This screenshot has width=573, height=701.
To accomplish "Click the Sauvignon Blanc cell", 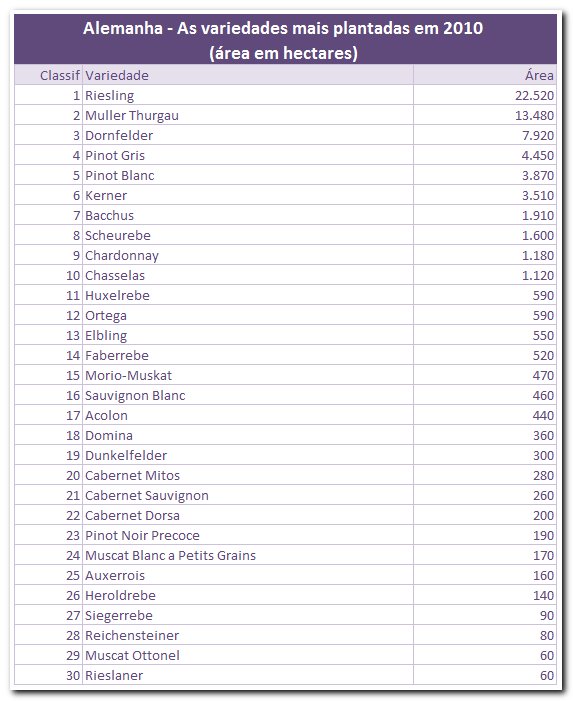I will coord(248,395).
